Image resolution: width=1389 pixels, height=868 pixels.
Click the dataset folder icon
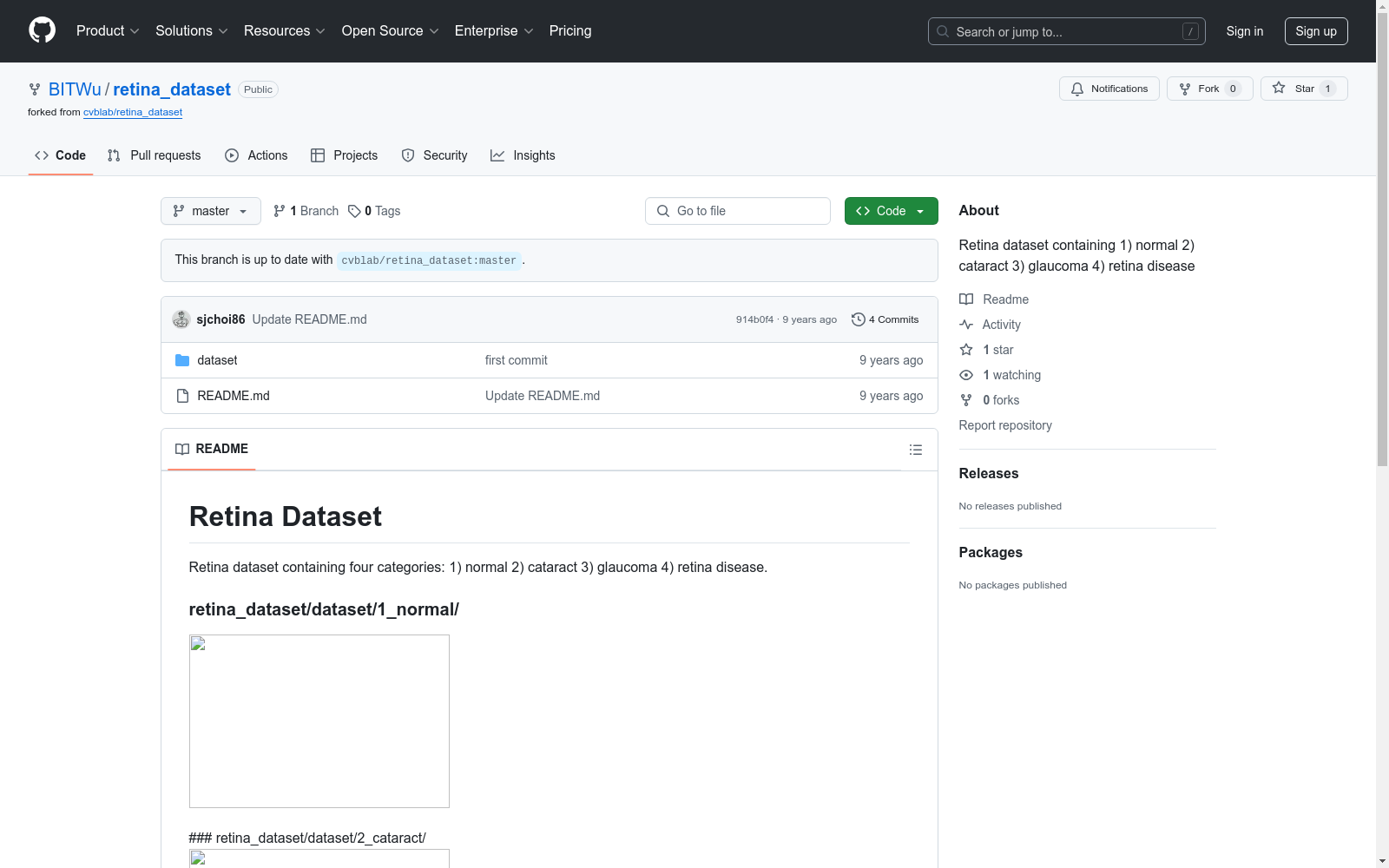click(x=182, y=360)
